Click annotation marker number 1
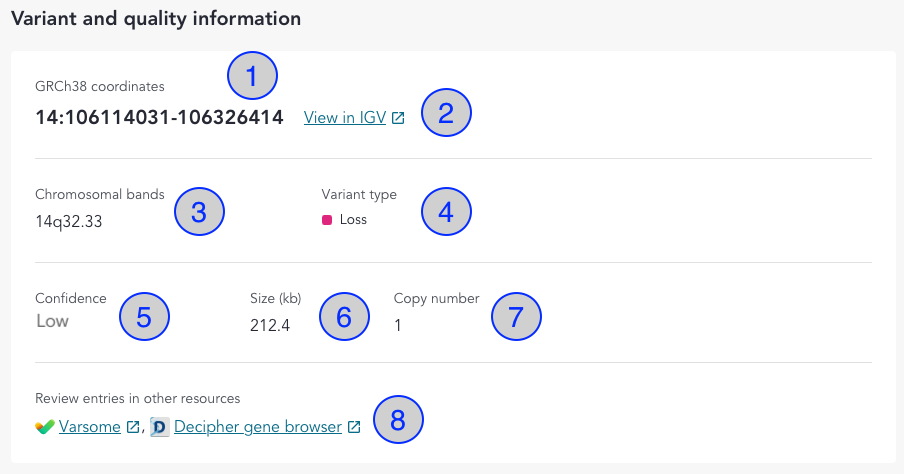 pyautogui.click(x=252, y=75)
